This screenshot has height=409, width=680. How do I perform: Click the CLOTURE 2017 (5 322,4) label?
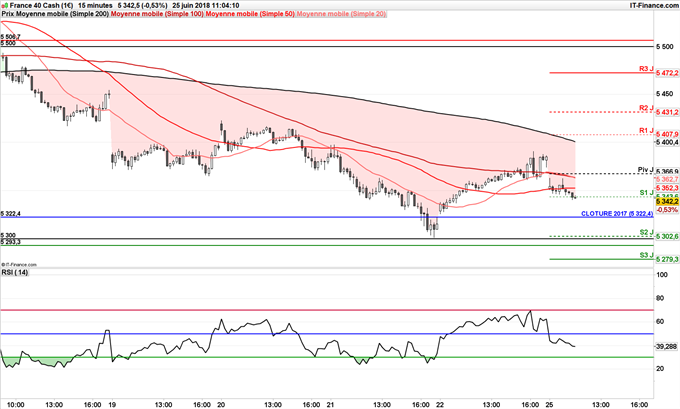[x=617, y=214]
